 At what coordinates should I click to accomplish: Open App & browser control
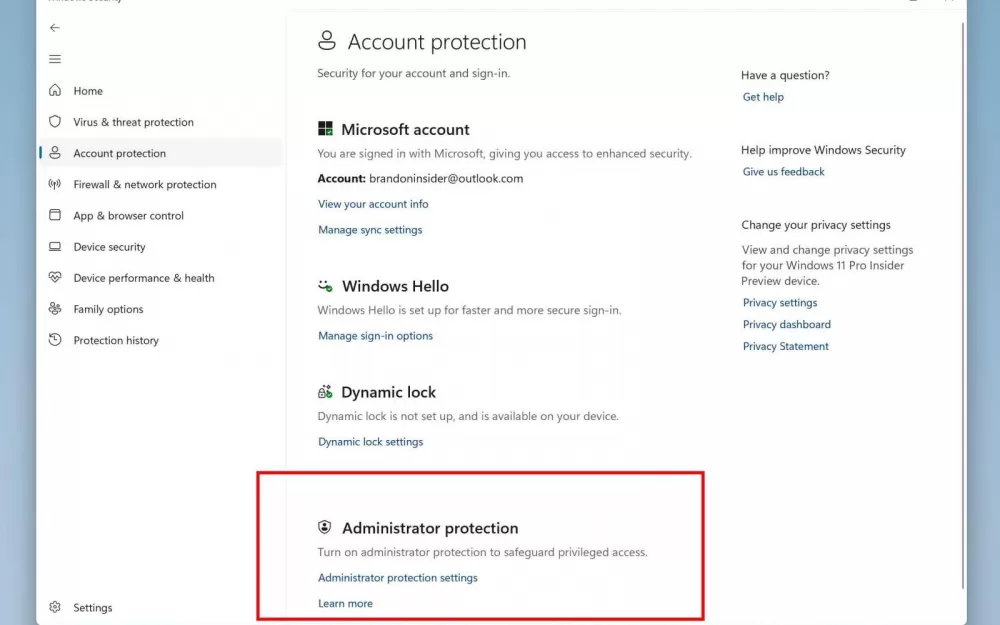[x=128, y=216]
